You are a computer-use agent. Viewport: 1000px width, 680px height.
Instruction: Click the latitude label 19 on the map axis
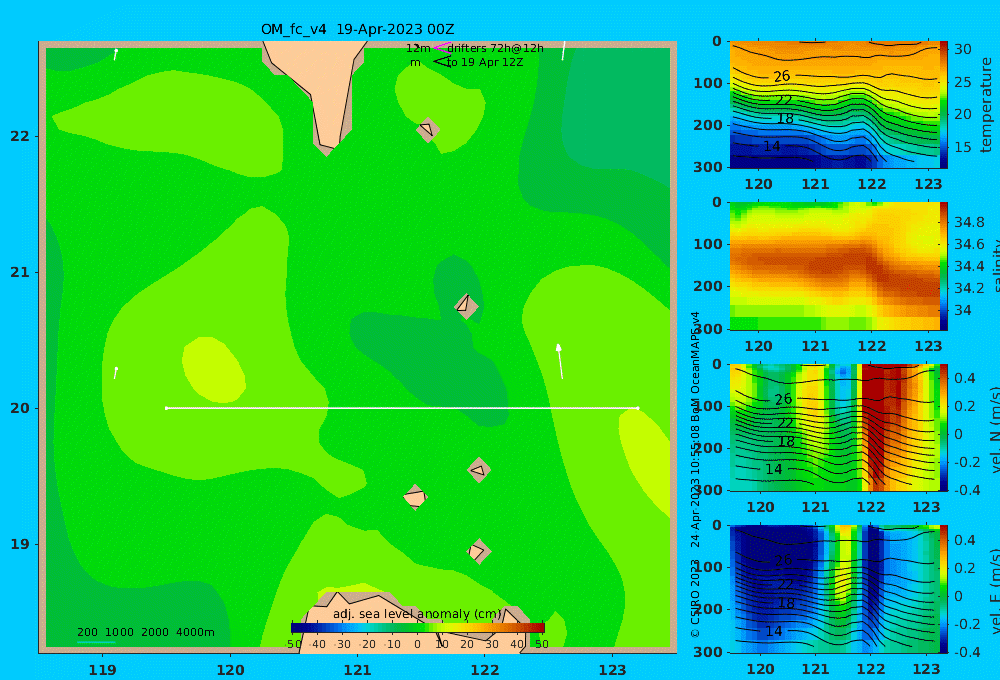[20, 544]
